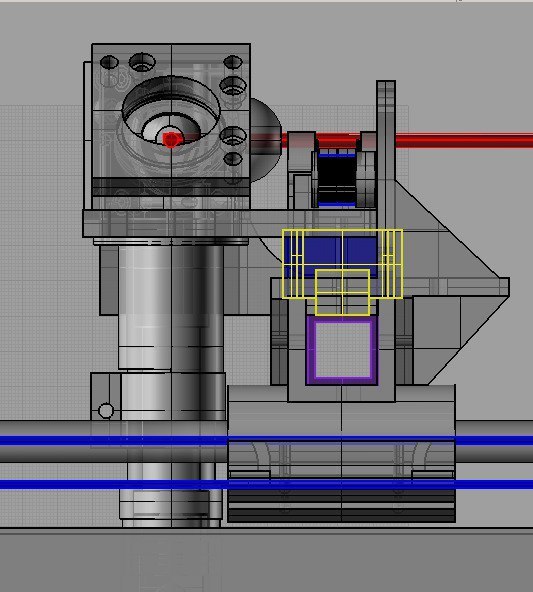The height and width of the screenshot is (592, 533).
Task: Select the dark finned heat sink block
Action: (342, 500)
